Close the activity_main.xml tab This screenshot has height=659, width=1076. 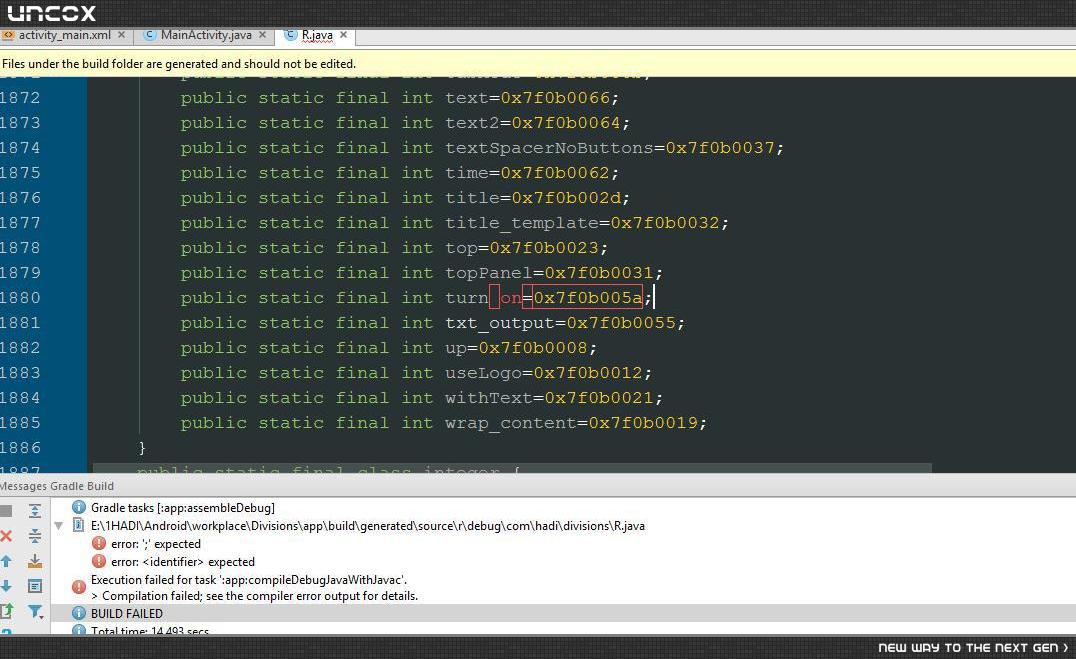[x=121, y=35]
